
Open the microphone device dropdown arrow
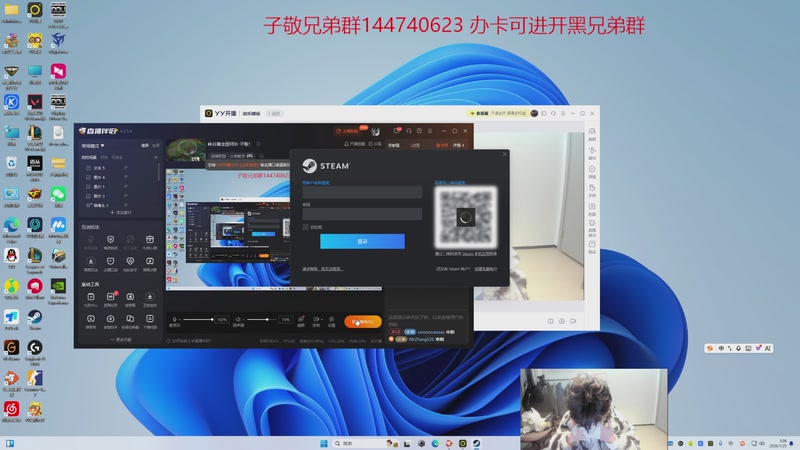180,320
